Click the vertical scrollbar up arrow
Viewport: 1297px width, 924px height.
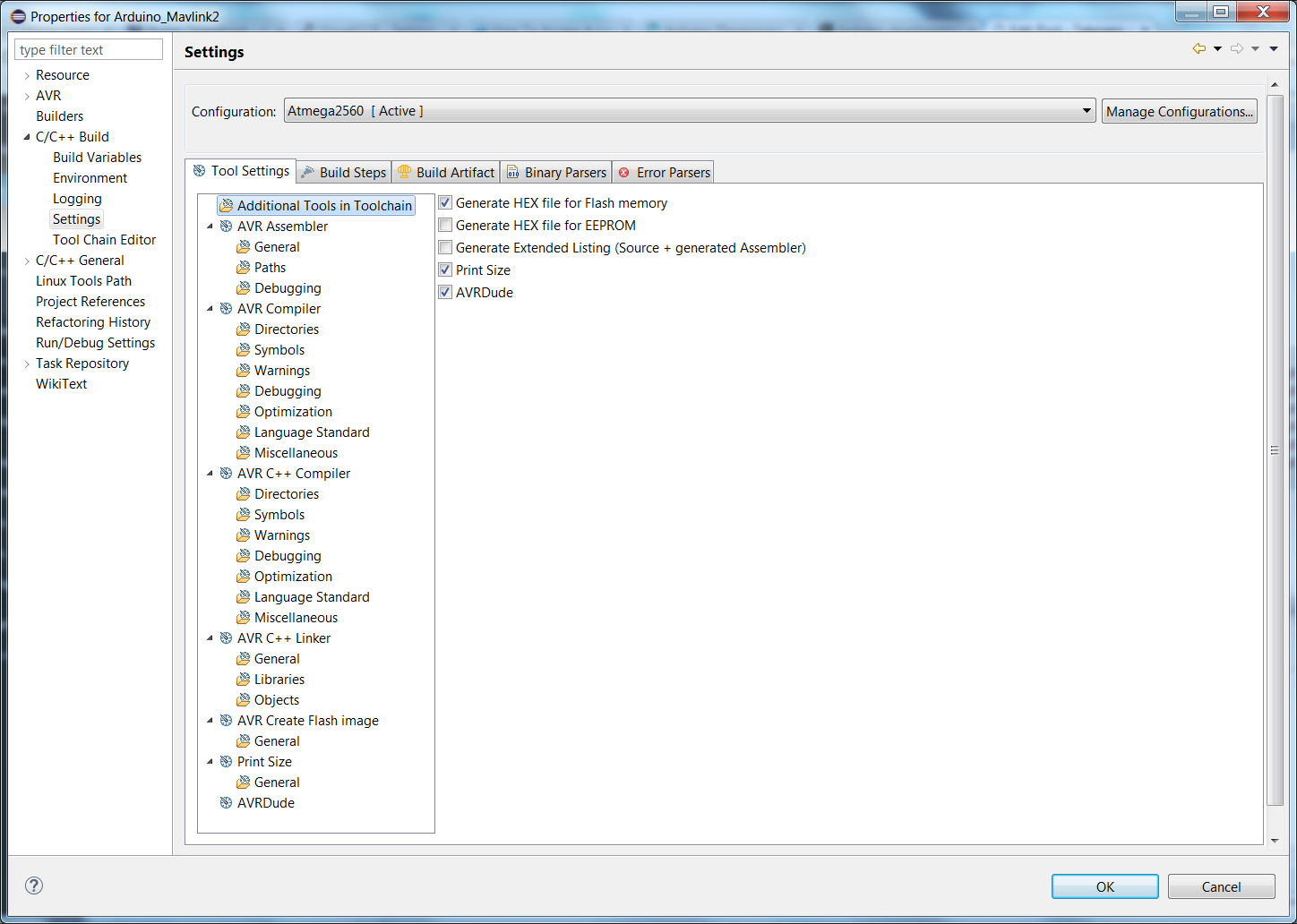(x=1275, y=85)
